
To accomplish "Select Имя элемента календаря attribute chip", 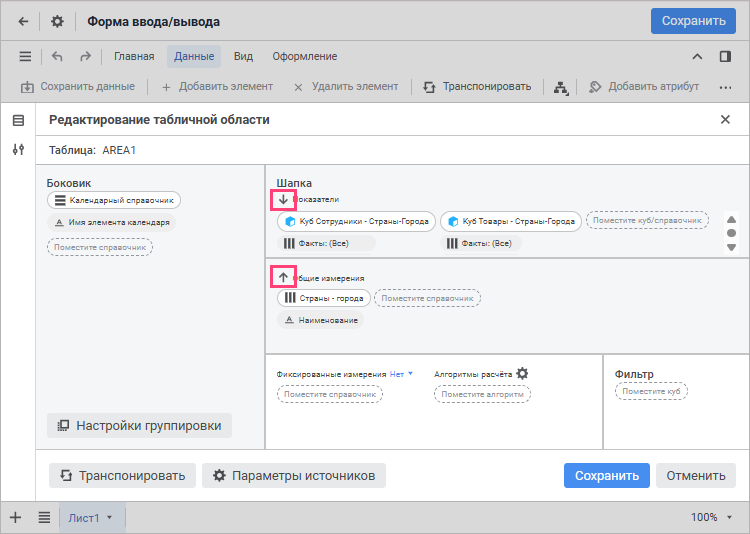I will tap(111, 222).
